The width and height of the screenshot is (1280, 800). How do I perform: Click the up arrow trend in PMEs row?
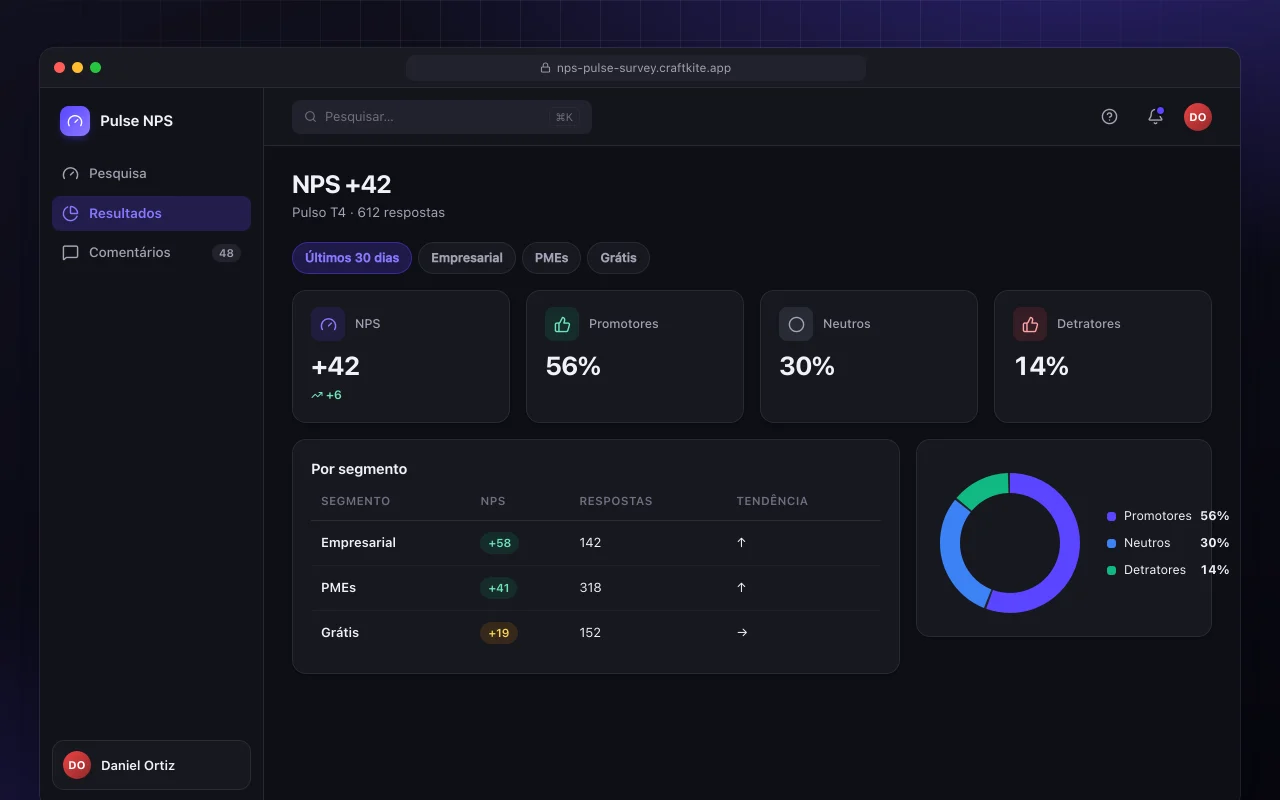click(741, 588)
